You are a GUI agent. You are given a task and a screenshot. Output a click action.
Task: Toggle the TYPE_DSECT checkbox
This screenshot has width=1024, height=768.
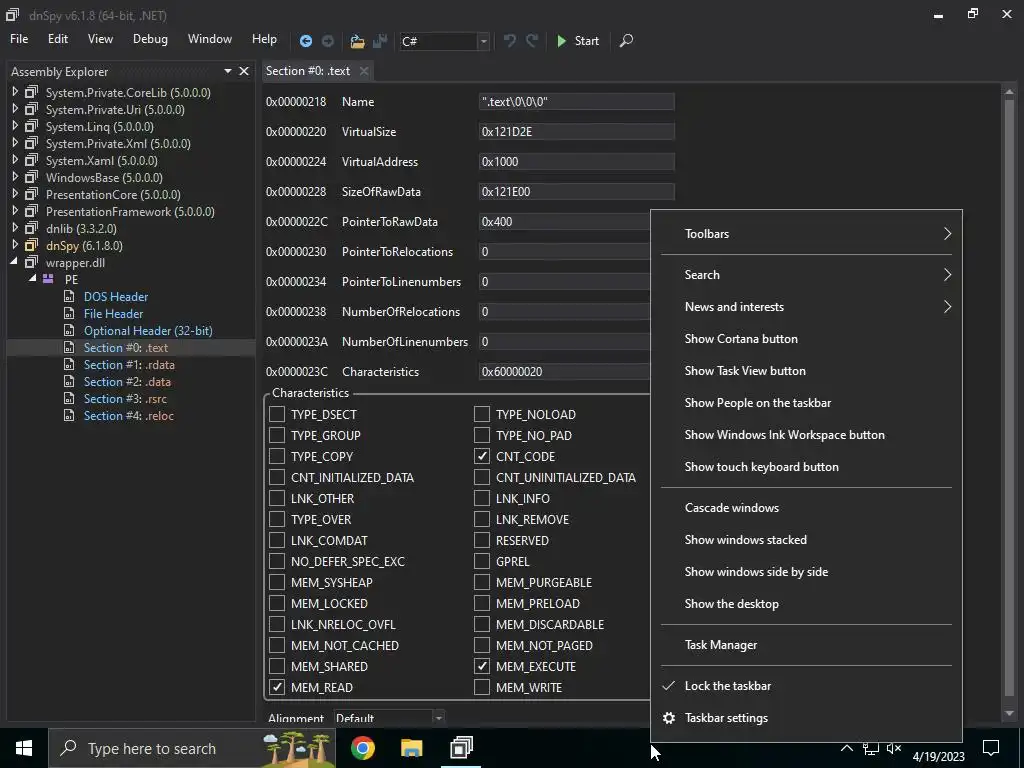[x=277, y=414]
